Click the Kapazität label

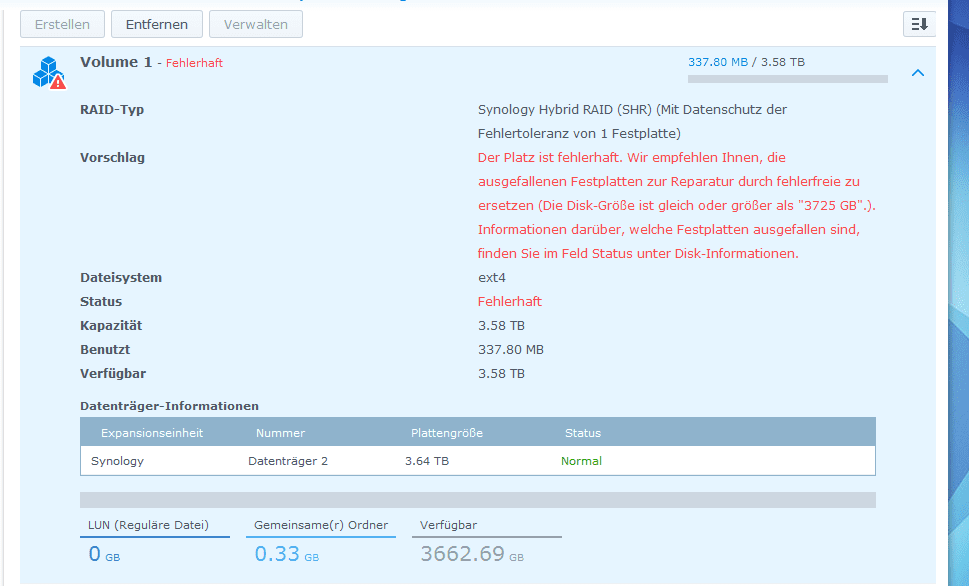click(x=111, y=326)
